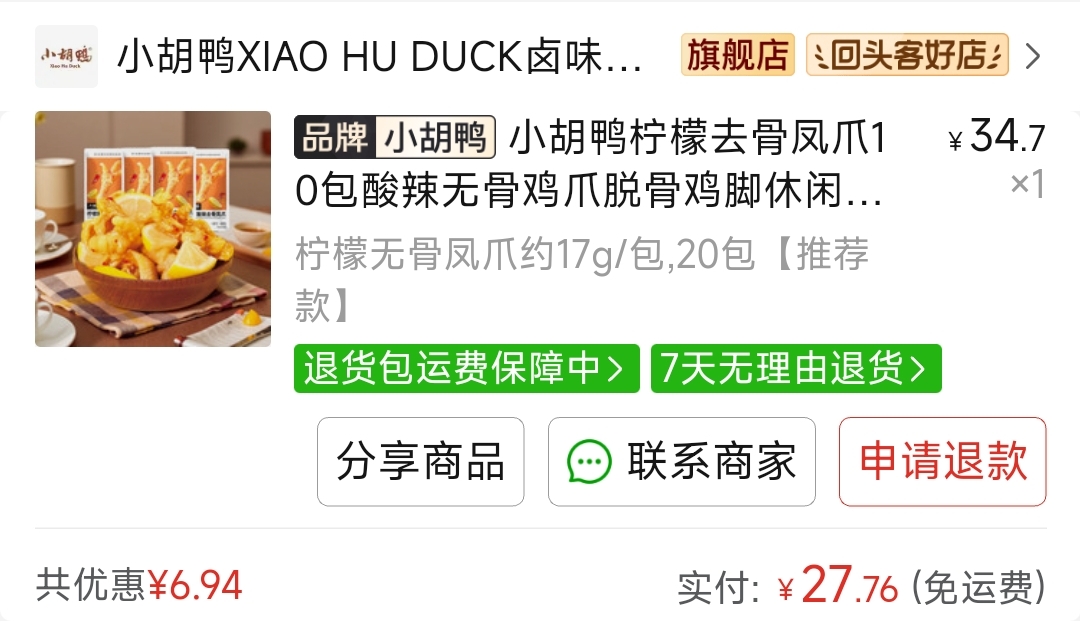
Task: Open the lemon chicken feet product thumbnail
Action: click(x=153, y=229)
